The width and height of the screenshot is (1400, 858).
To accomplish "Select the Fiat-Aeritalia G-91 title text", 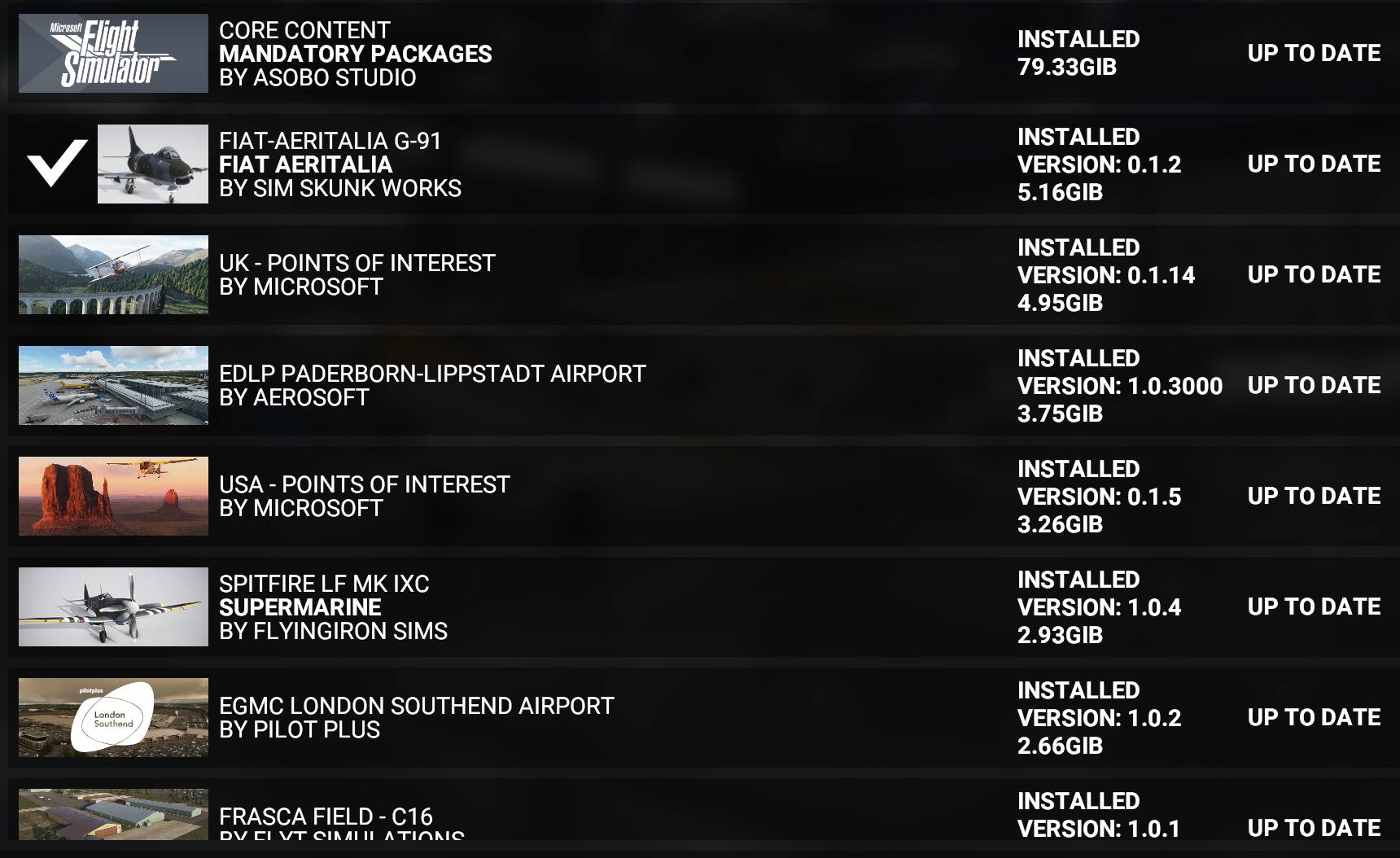I will (x=330, y=141).
